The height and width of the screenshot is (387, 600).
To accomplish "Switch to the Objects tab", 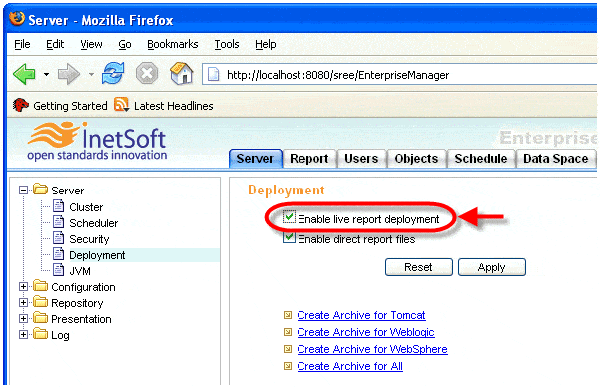I will pyautogui.click(x=416, y=158).
